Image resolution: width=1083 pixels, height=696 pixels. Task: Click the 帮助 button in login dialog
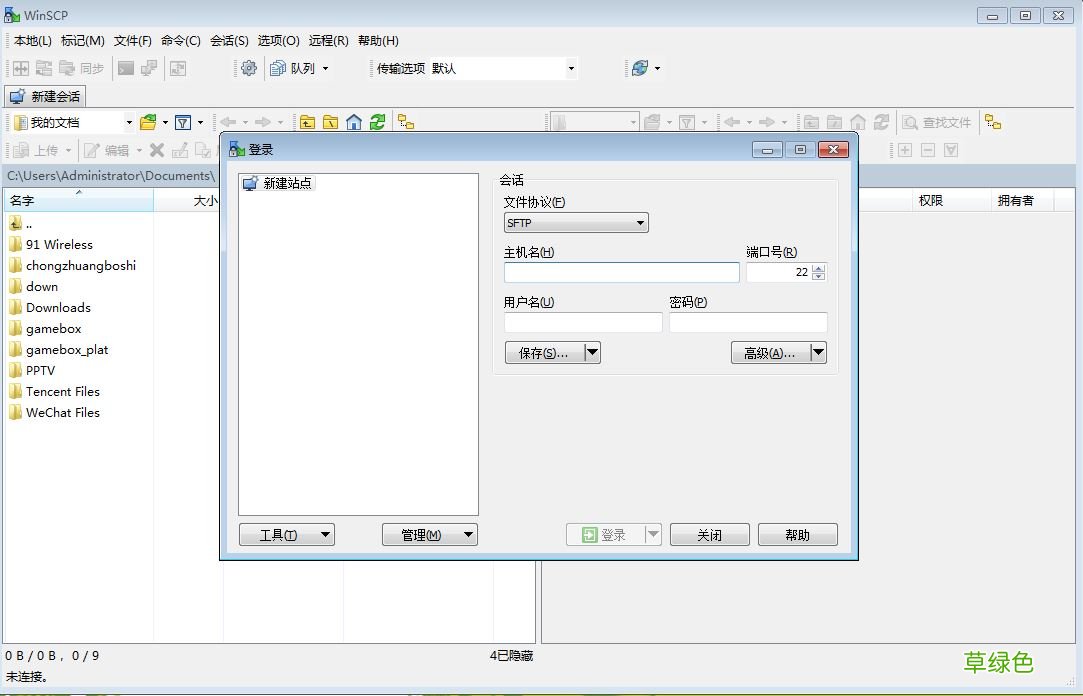(x=798, y=534)
